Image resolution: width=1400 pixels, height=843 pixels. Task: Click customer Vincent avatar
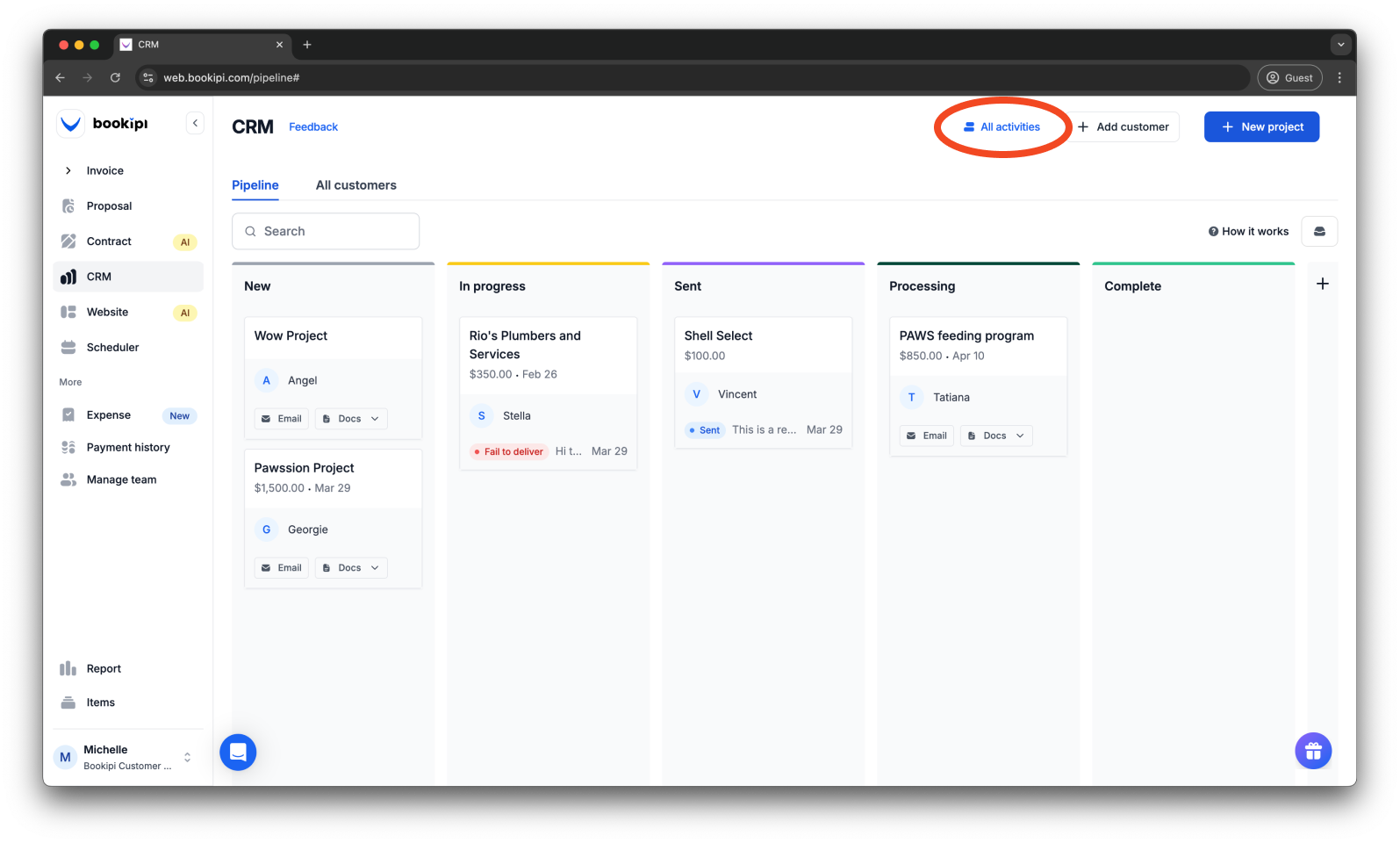697,395
